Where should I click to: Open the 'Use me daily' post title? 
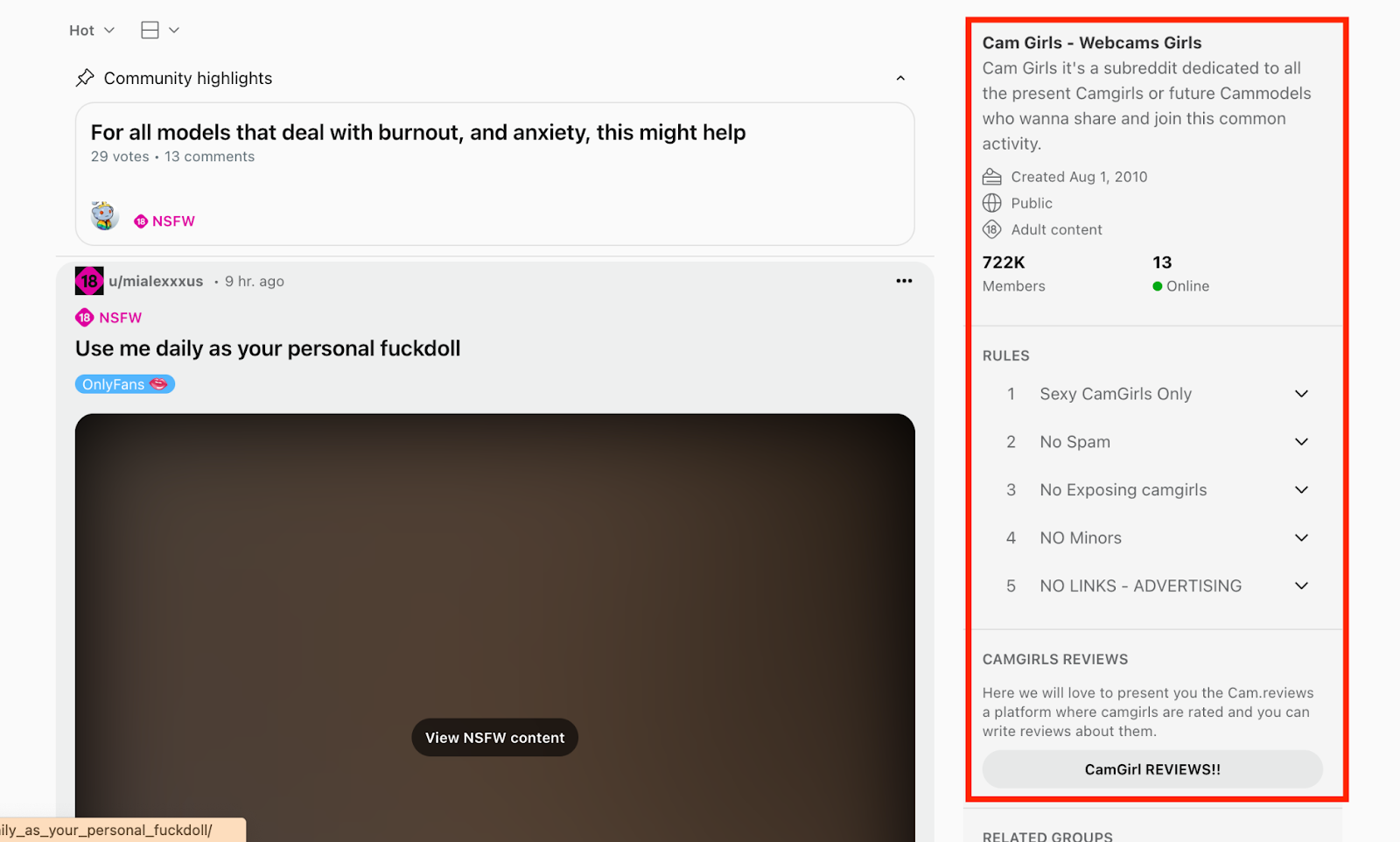click(268, 348)
